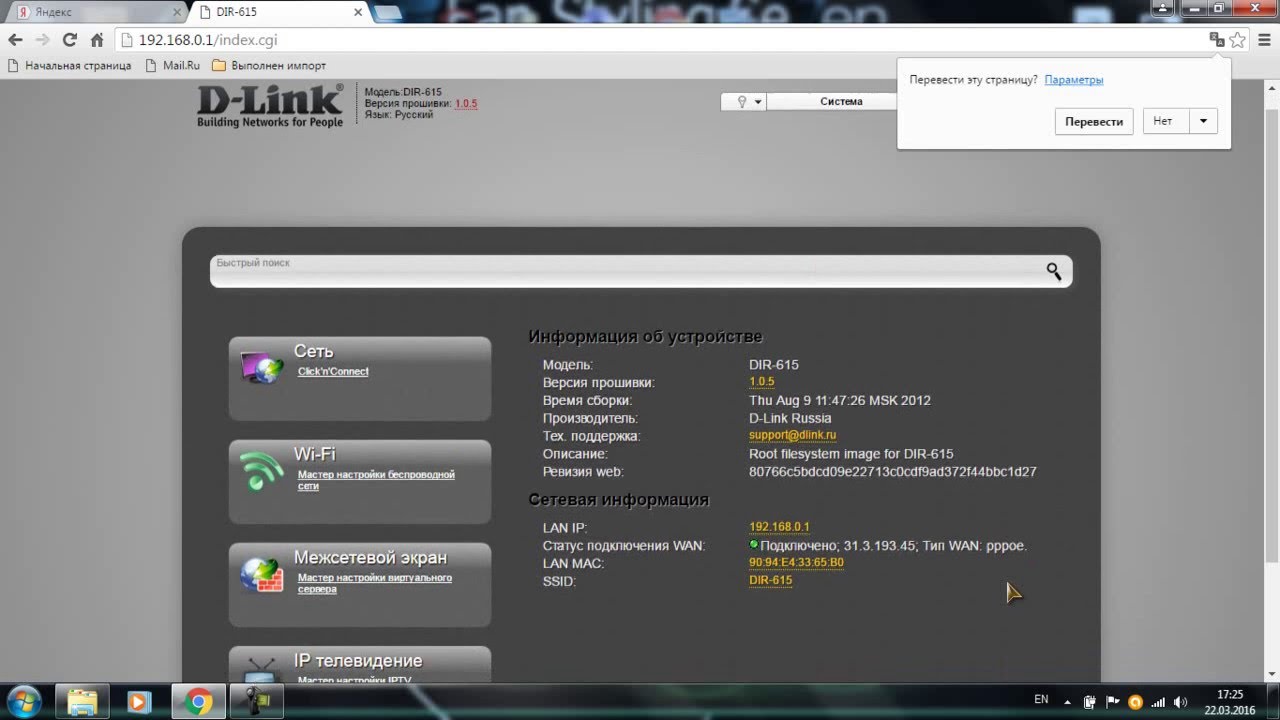Viewport: 1280px width, 720px height.
Task: Open the Выполнен импорт bookmarks folder
Action: (x=269, y=66)
